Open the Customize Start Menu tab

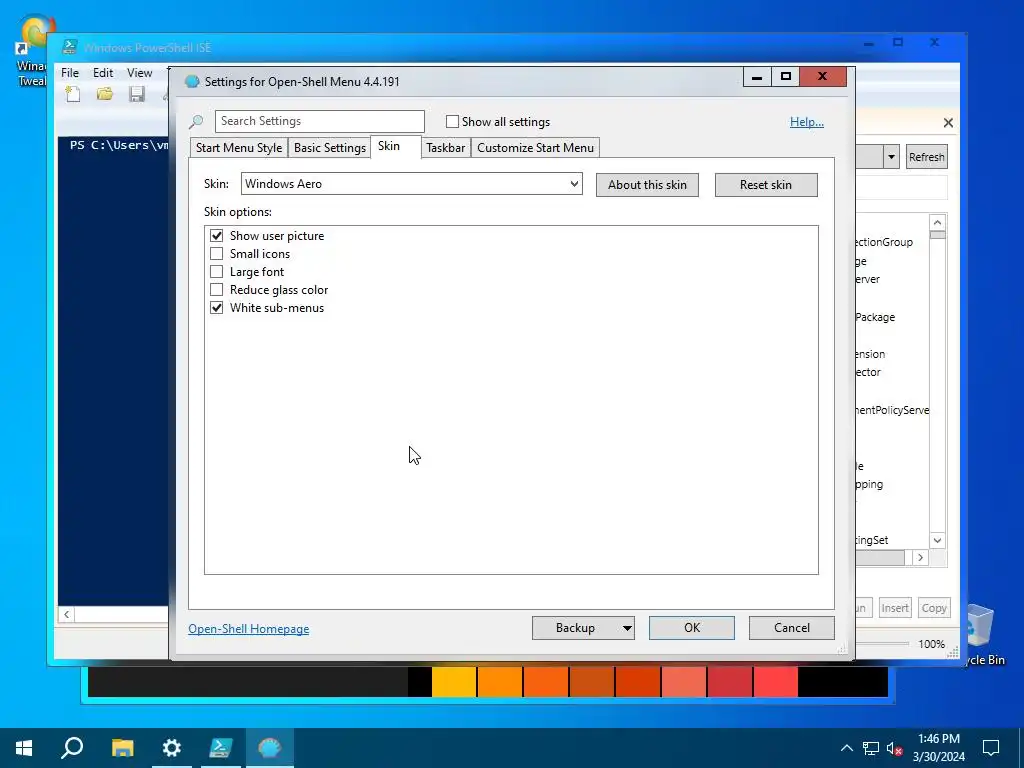click(x=536, y=148)
